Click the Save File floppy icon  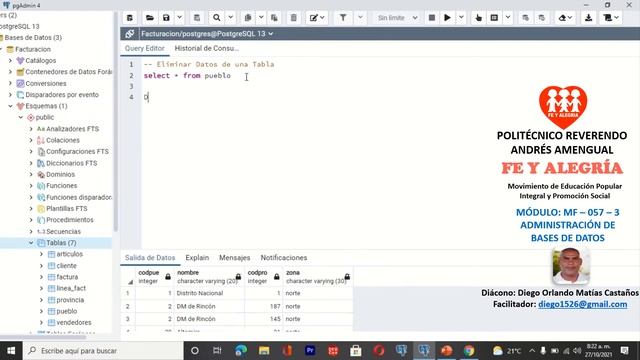point(166,18)
